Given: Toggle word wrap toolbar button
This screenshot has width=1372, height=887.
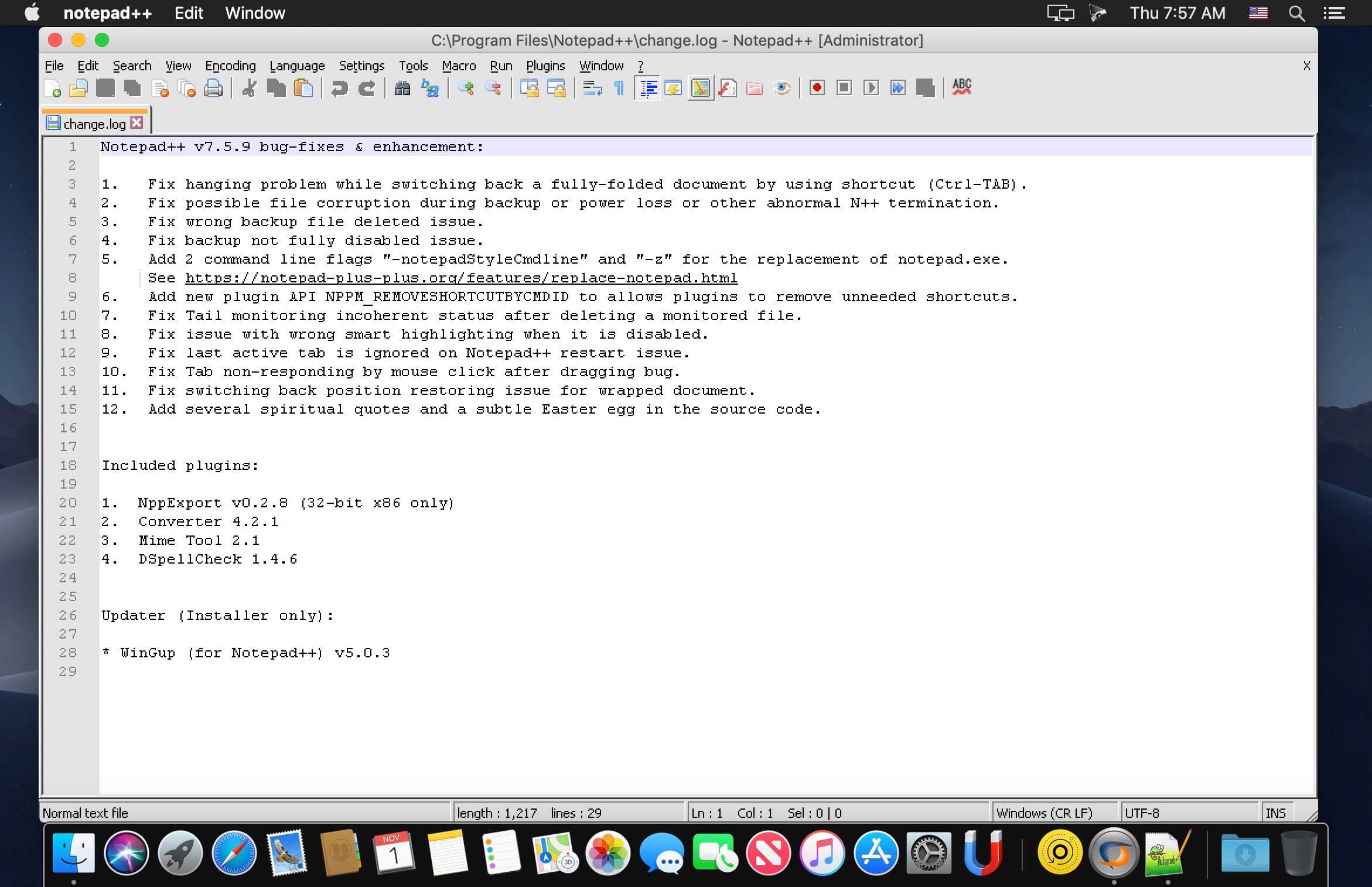Looking at the screenshot, I should 592,88.
